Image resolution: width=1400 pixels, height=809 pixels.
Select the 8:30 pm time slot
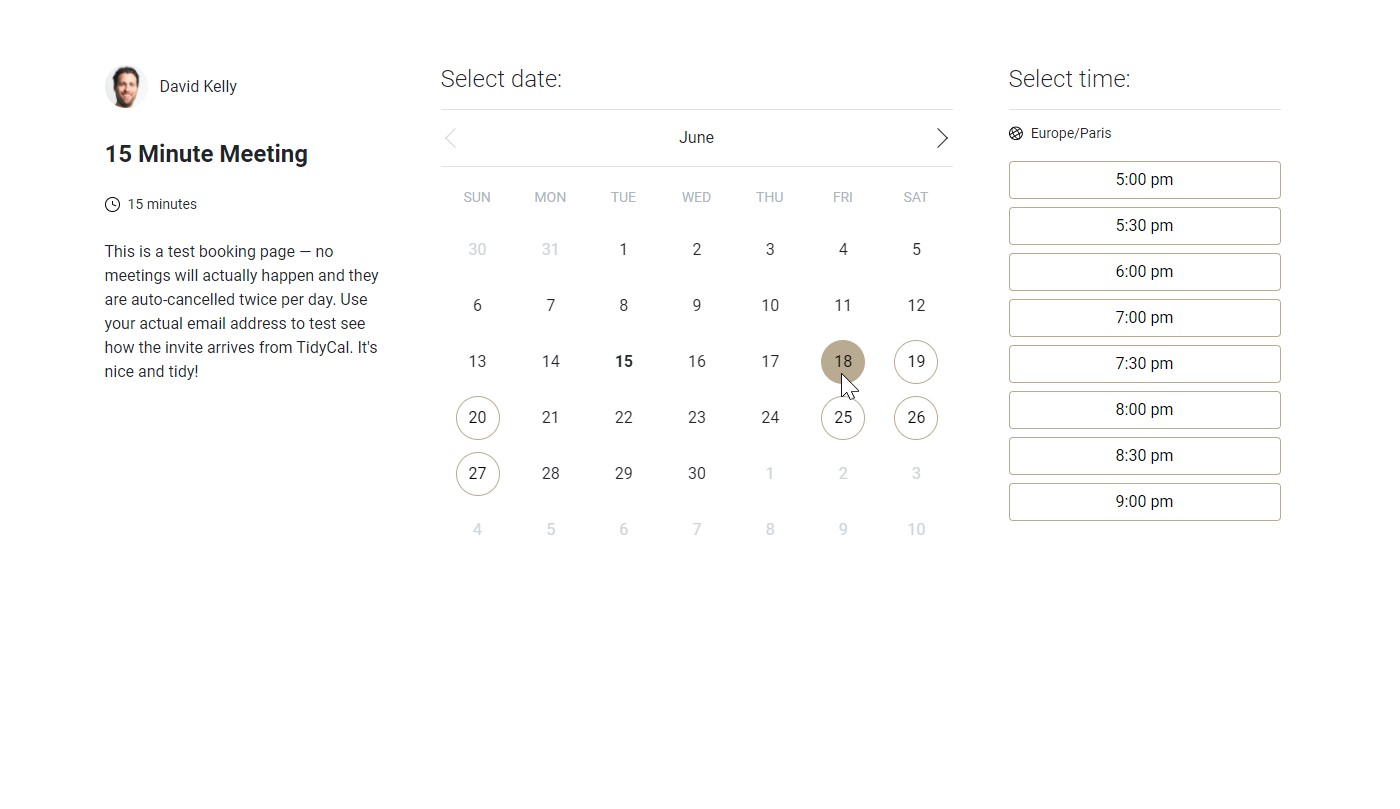1144,456
